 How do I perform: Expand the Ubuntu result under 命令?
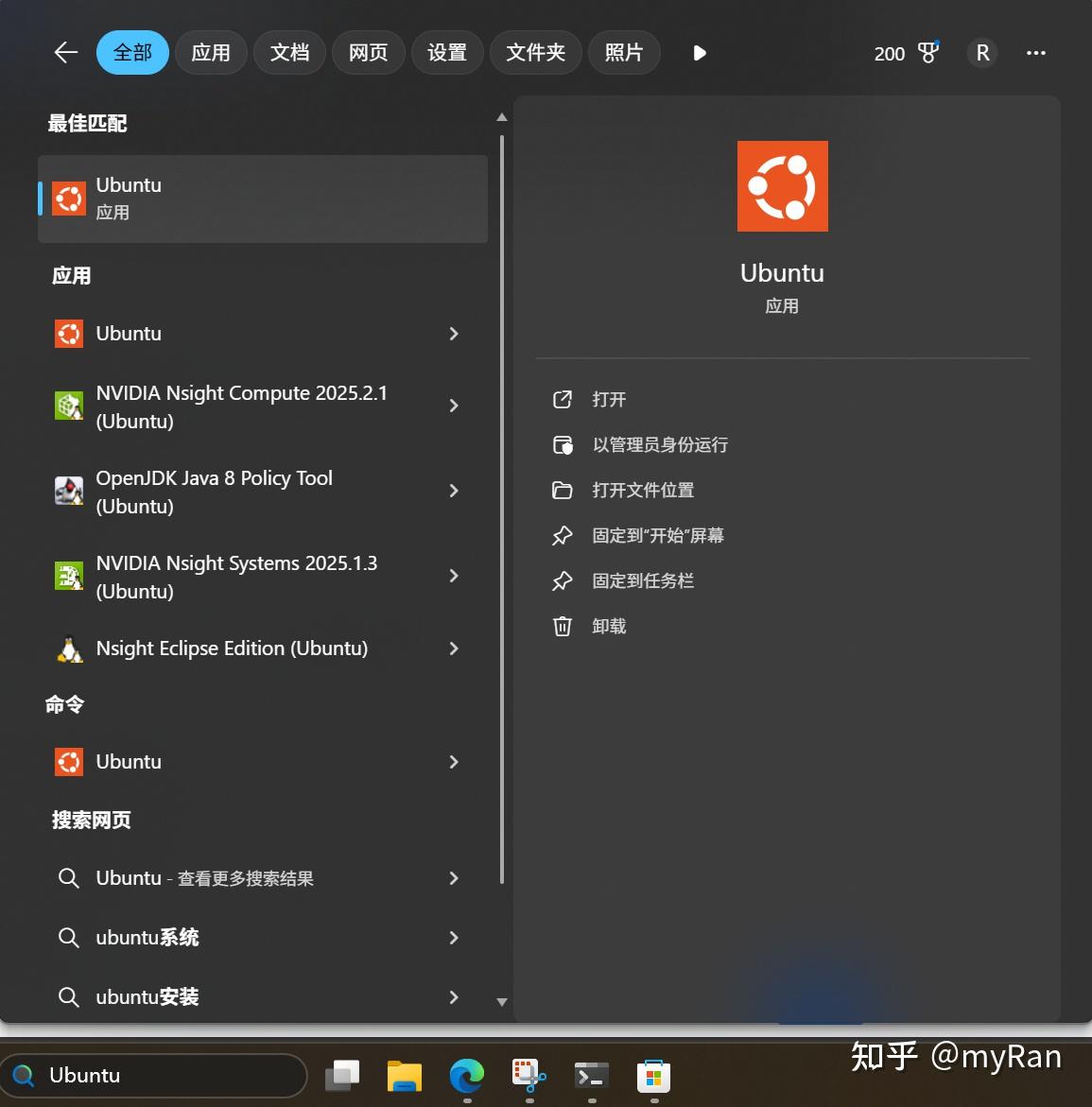point(454,762)
